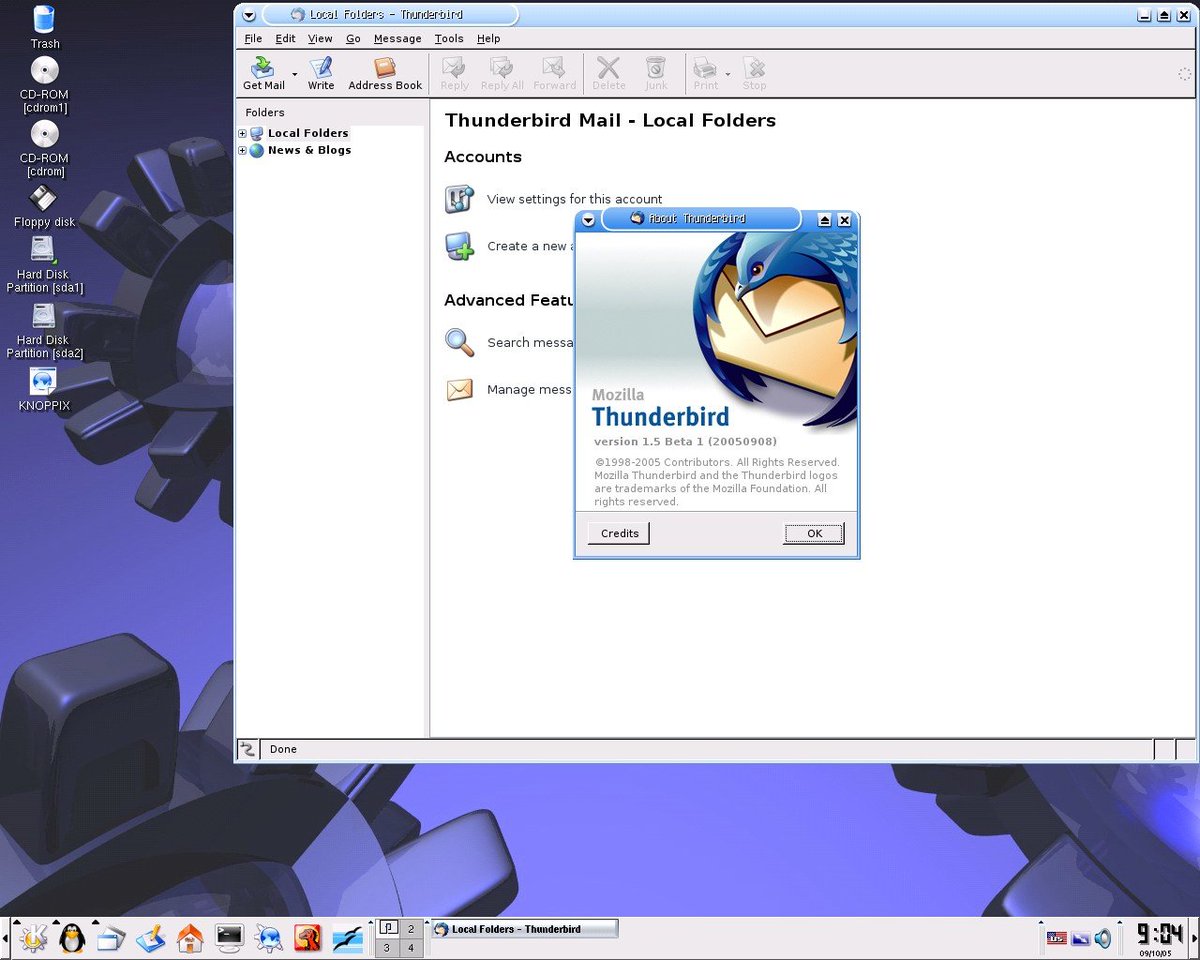Shade the About Thunderbird dialog
1200x960 pixels.
pyautogui.click(x=825, y=220)
